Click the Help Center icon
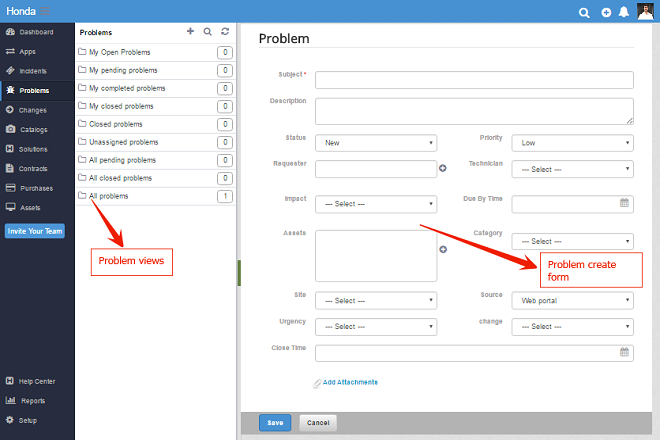The width and height of the screenshot is (660, 440). (x=10, y=381)
